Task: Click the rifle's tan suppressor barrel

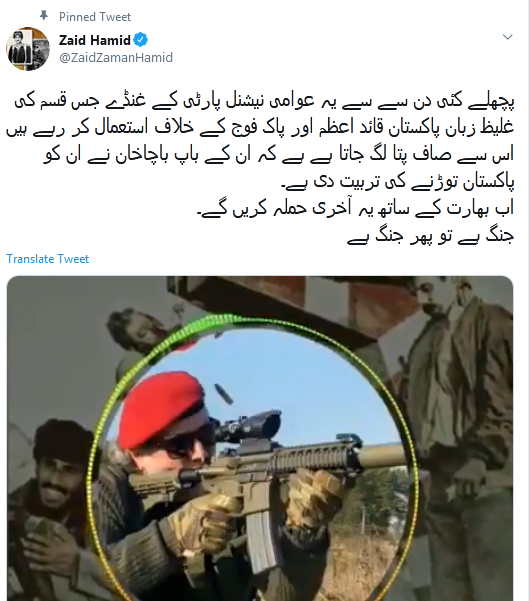Action: (381, 455)
